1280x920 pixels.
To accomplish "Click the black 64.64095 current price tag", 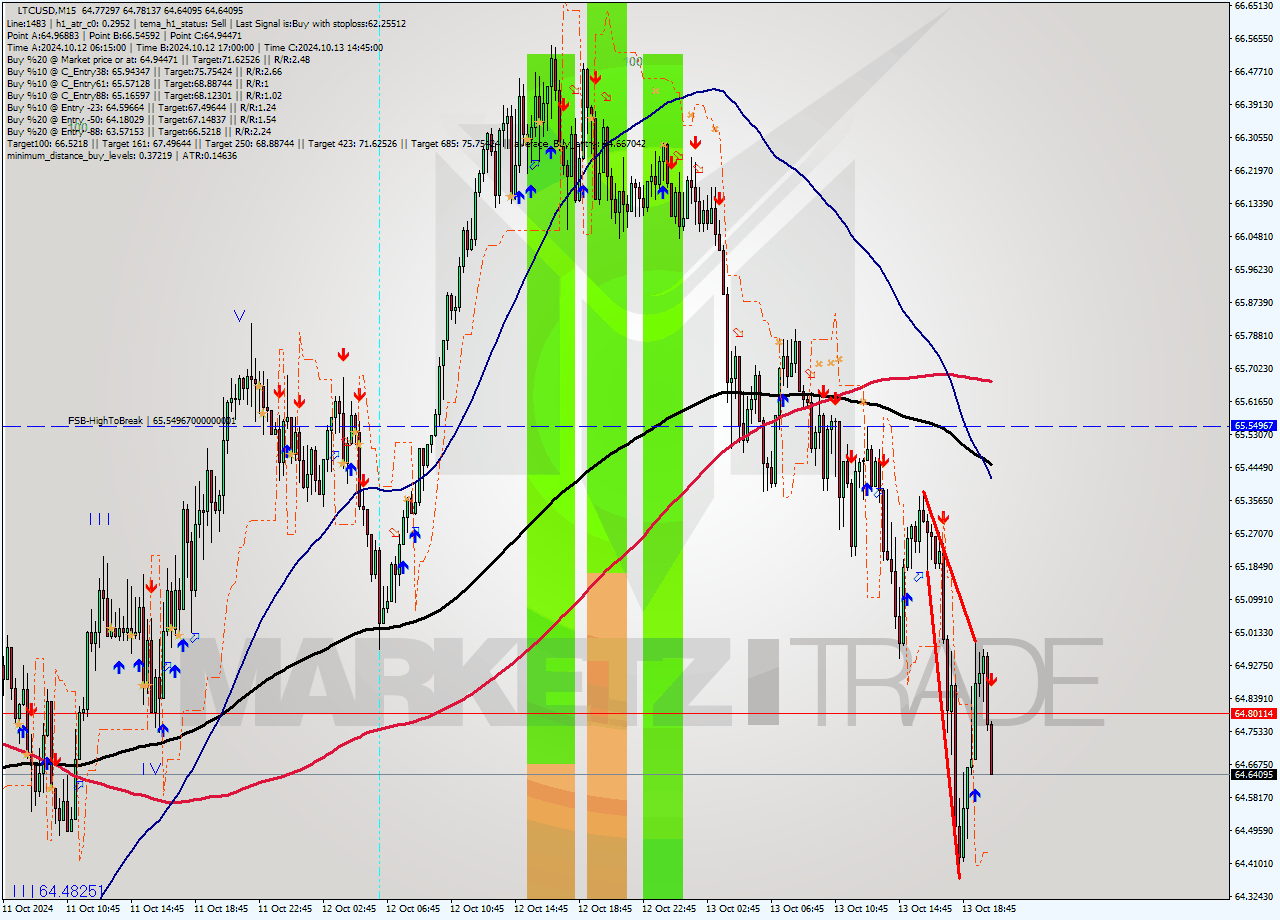I will click(x=1253, y=774).
